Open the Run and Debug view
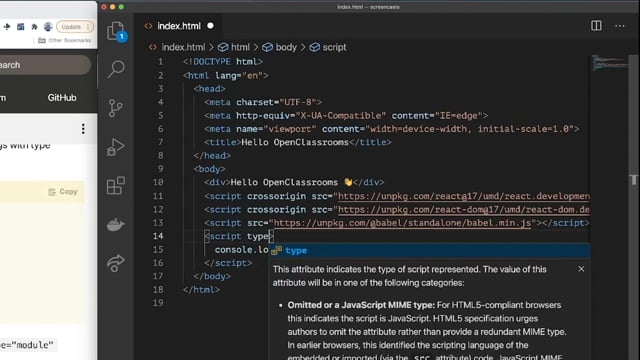 (116, 147)
